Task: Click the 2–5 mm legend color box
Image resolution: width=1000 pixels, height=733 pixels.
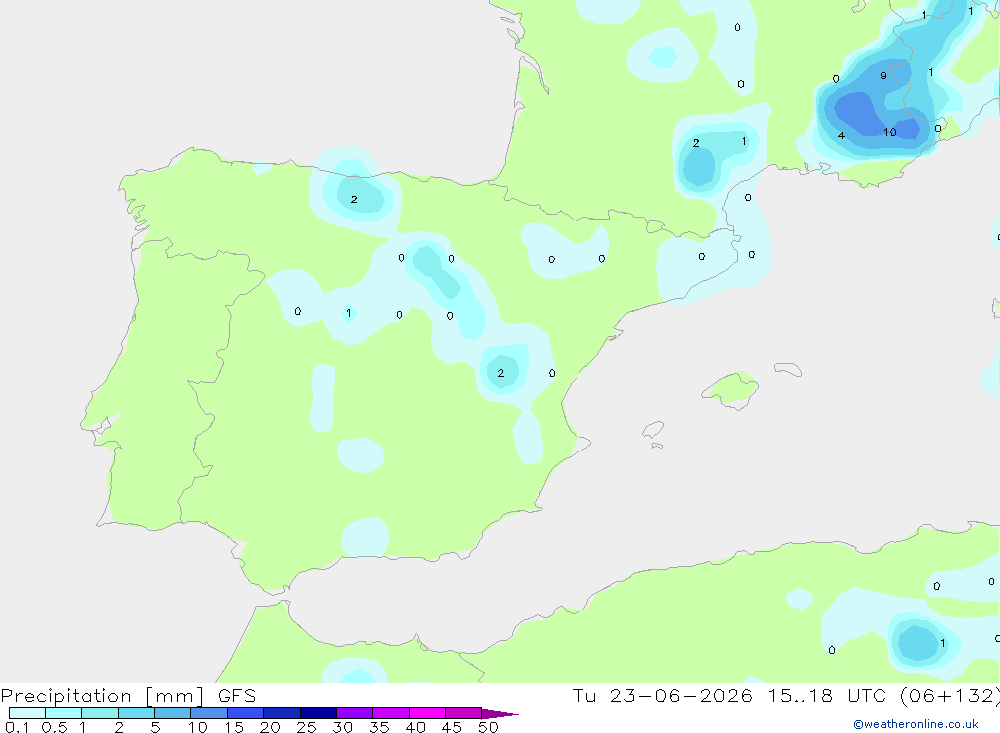Action: [x=136, y=713]
